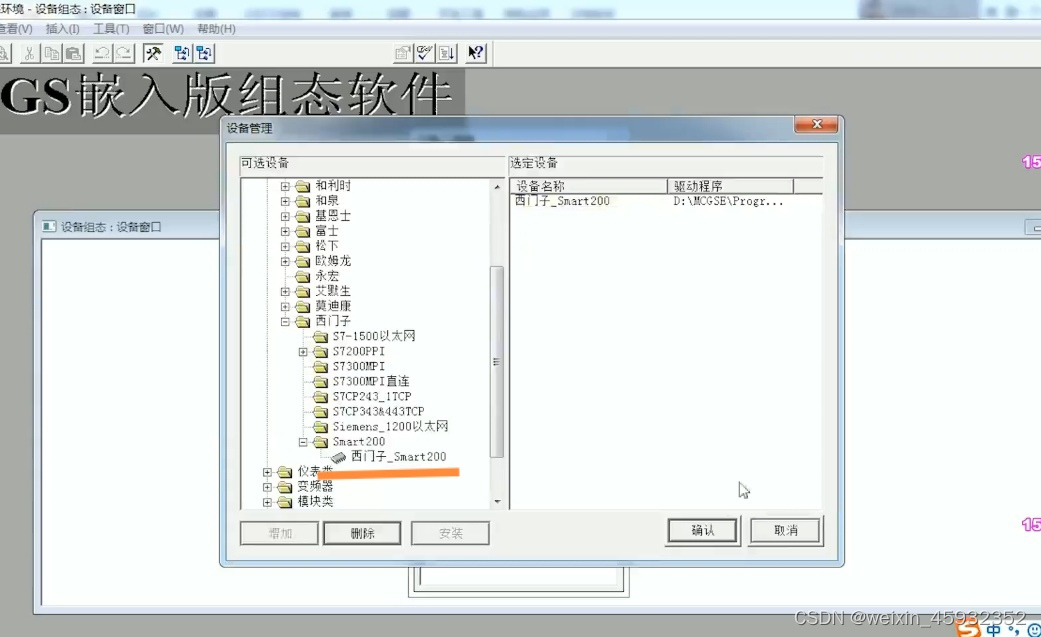Click the D:\MCGSE\Progr... driver path cell
Screen dimensions: 1041x637
[728, 201]
